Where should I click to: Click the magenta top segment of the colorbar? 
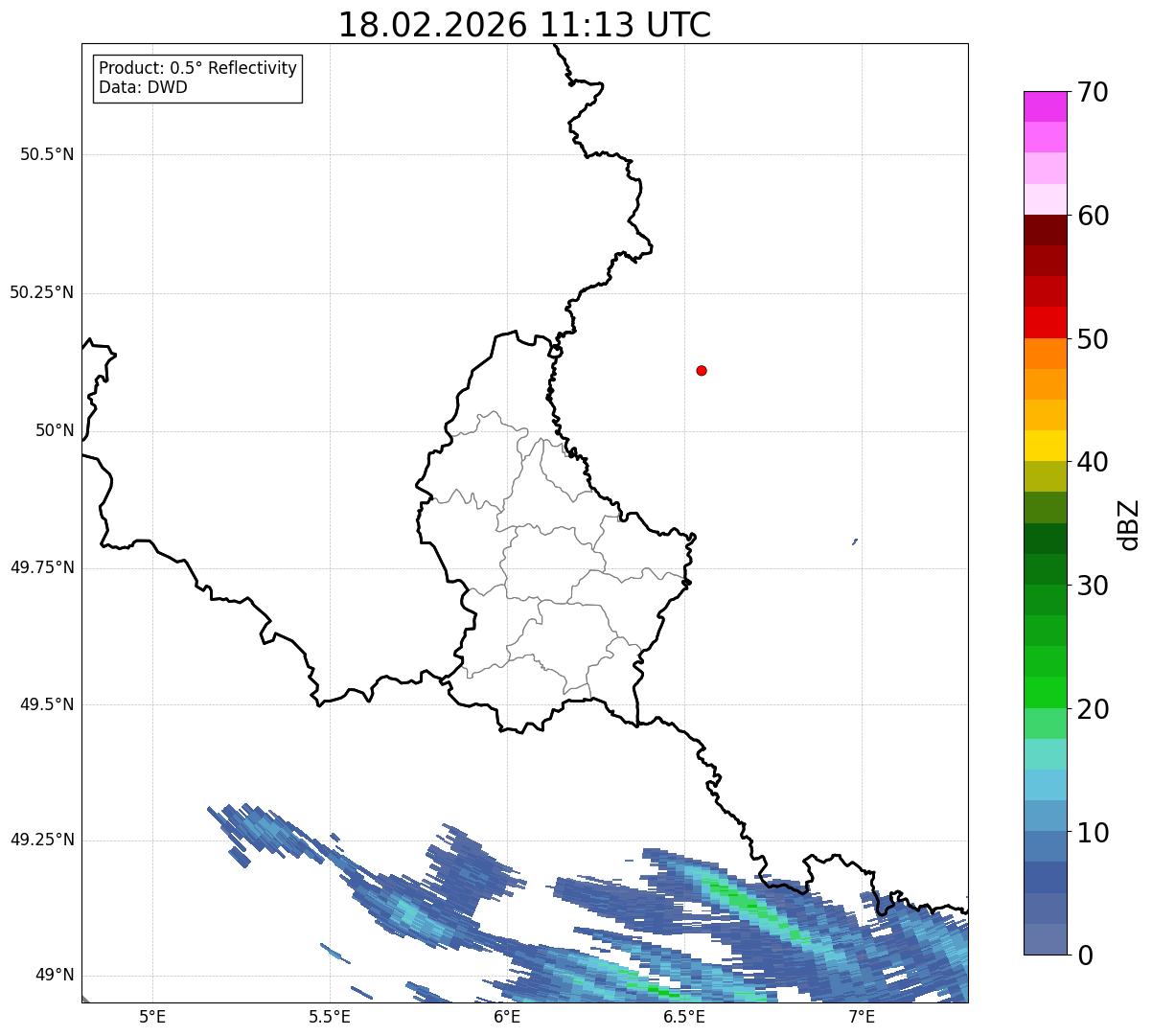click(1045, 106)
